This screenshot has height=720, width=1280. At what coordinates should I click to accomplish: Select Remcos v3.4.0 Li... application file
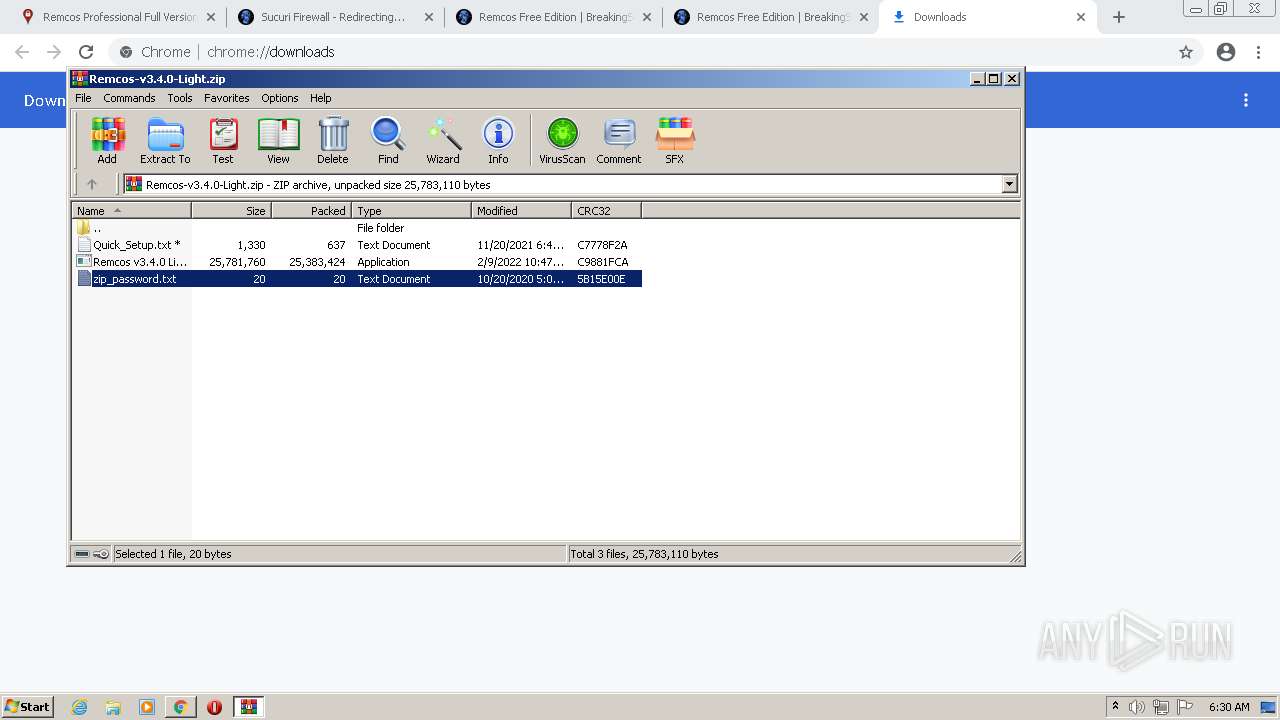[x=357, y=262]
